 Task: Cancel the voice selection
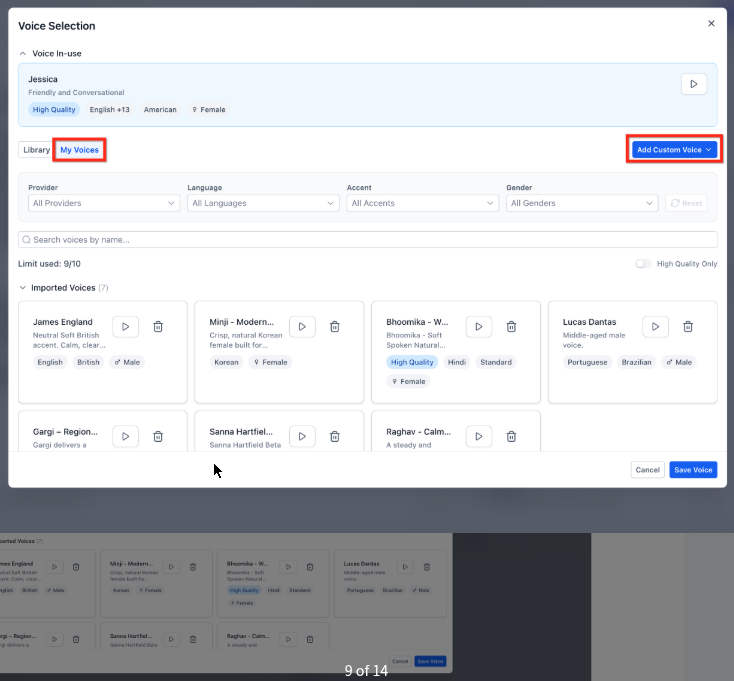click(x=647, y=470)
